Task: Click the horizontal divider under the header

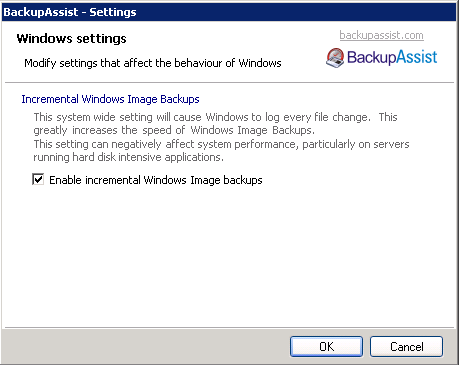Action: (x=229, y=82)
